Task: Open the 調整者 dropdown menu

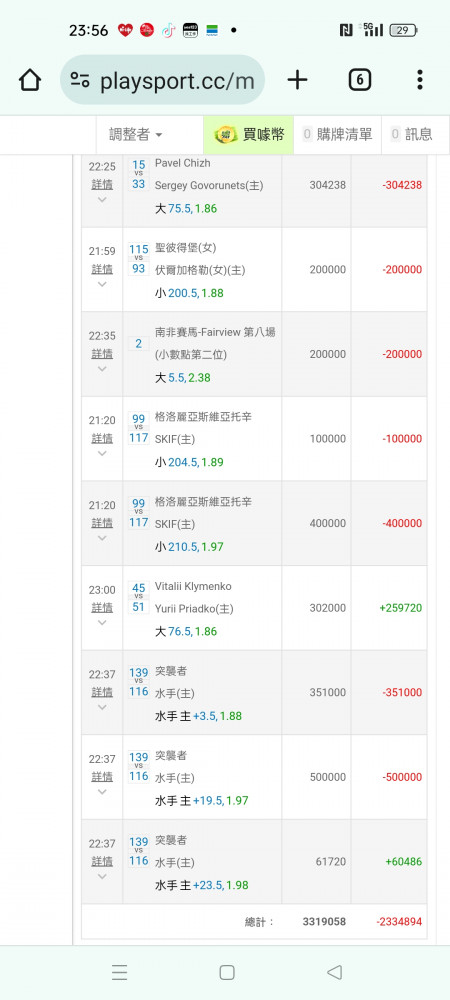Action: [135, 135]
